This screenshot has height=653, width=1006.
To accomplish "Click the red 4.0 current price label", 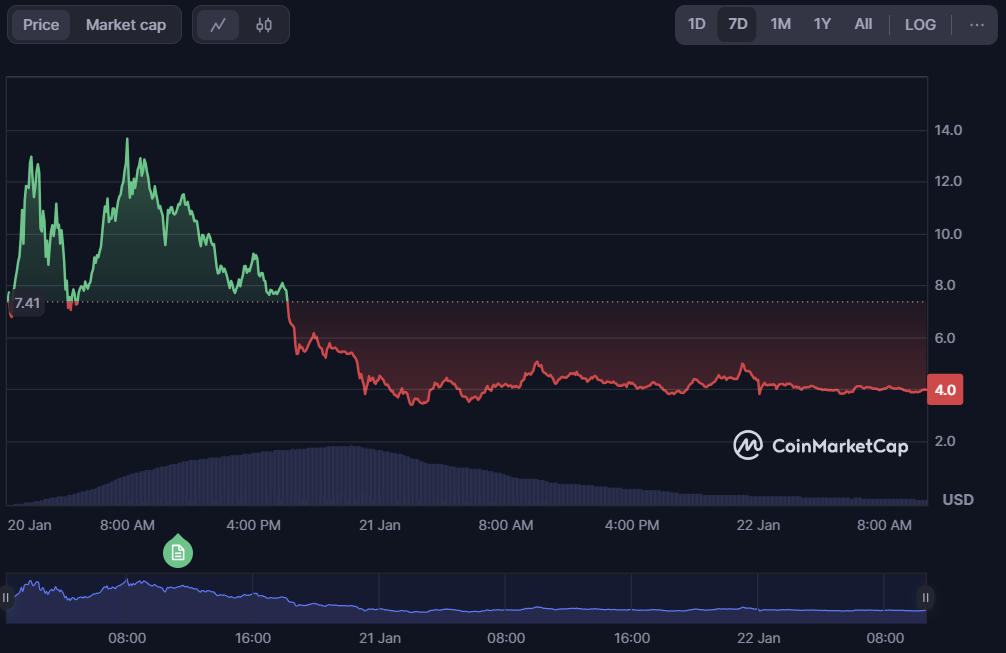I will click(x=945, y=390).
